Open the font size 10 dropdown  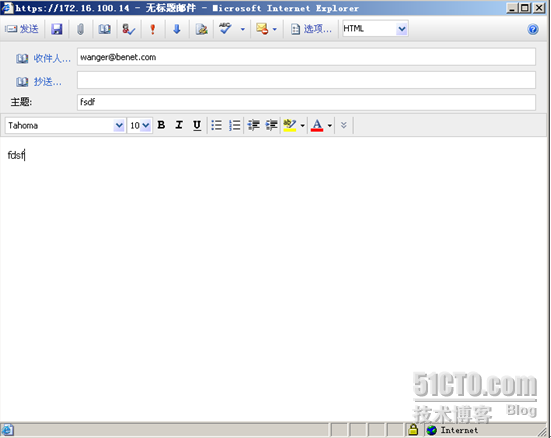tap(146, 125)
